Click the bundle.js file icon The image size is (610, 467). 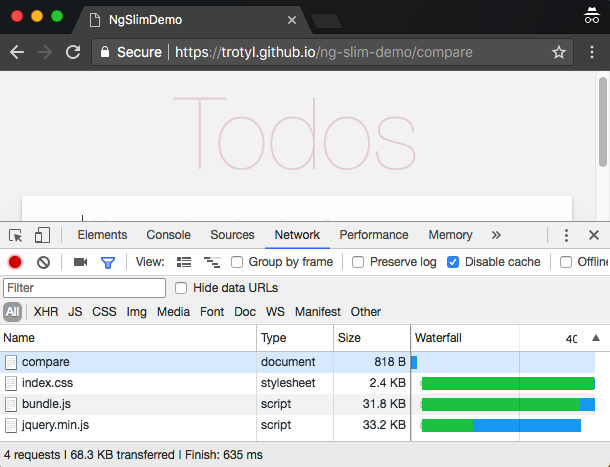(x=11, y=404)
